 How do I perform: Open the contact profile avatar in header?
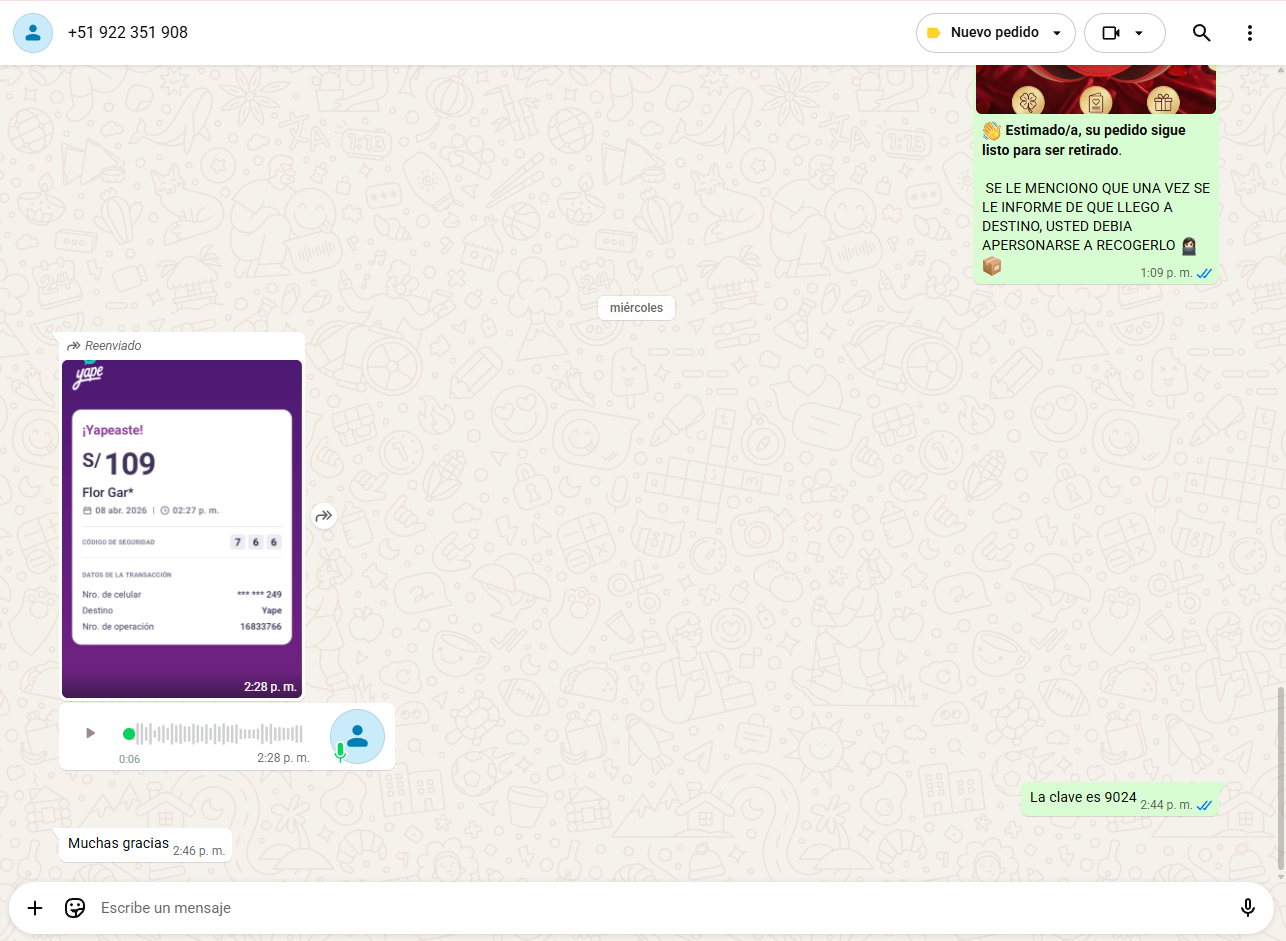point(33,33)
